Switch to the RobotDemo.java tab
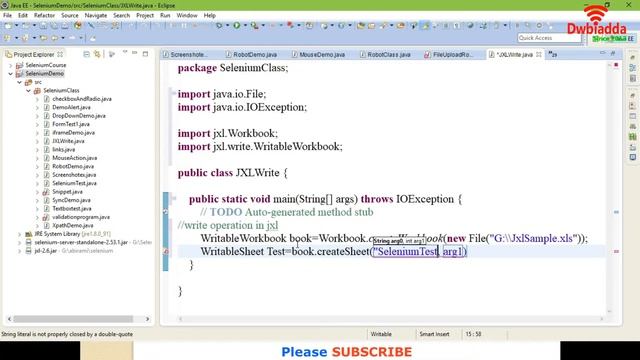 coord(251,54)
